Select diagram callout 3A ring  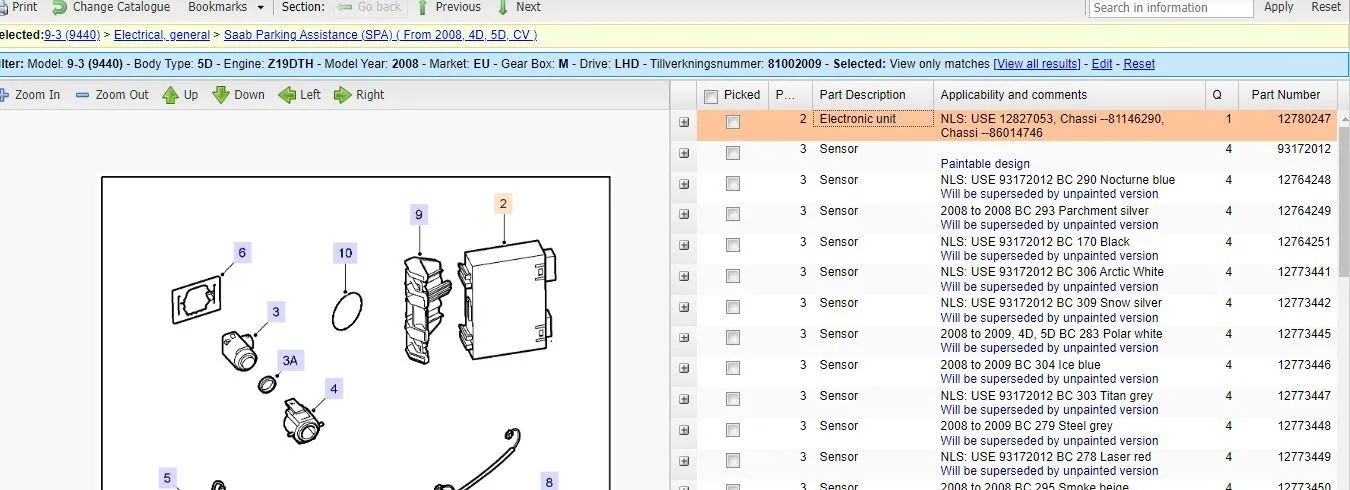(x=289, y=359)
